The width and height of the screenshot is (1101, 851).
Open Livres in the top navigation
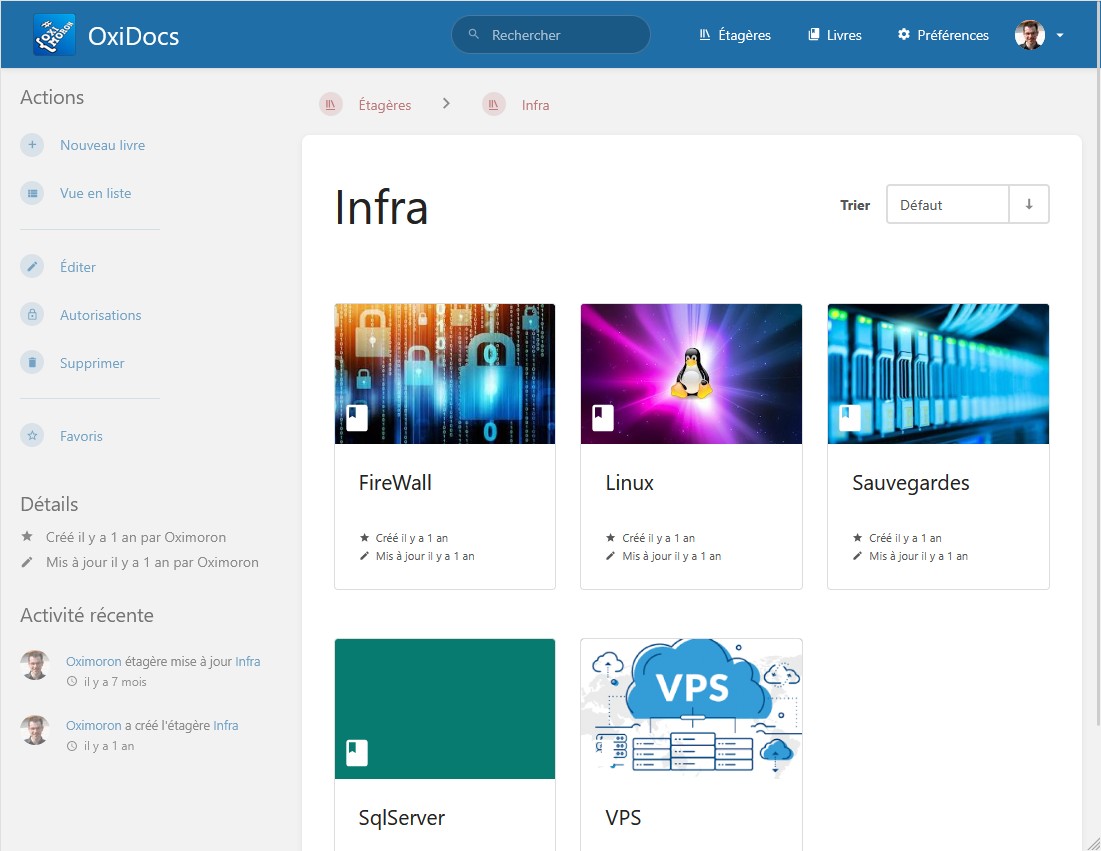(835, 35)
